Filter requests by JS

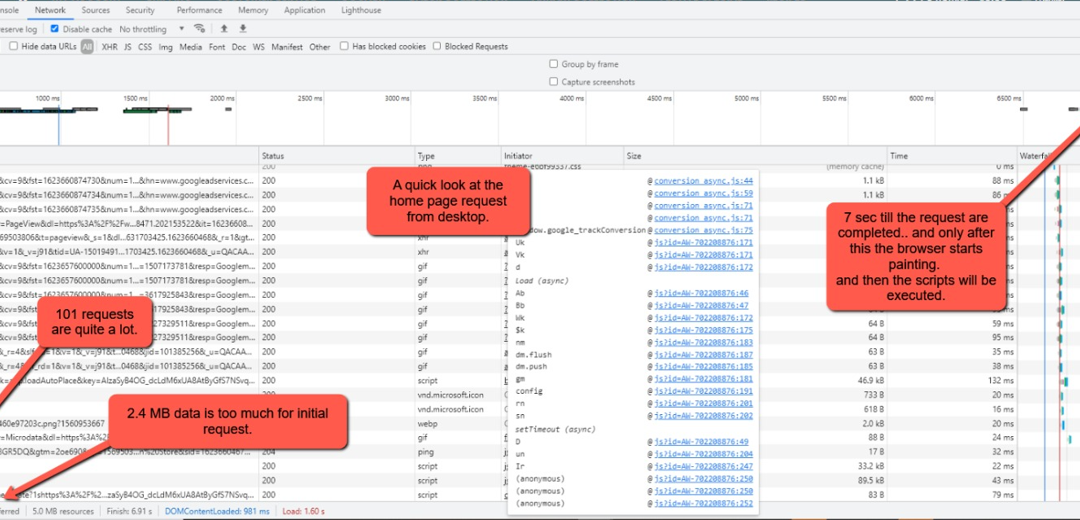pos(127,47)
